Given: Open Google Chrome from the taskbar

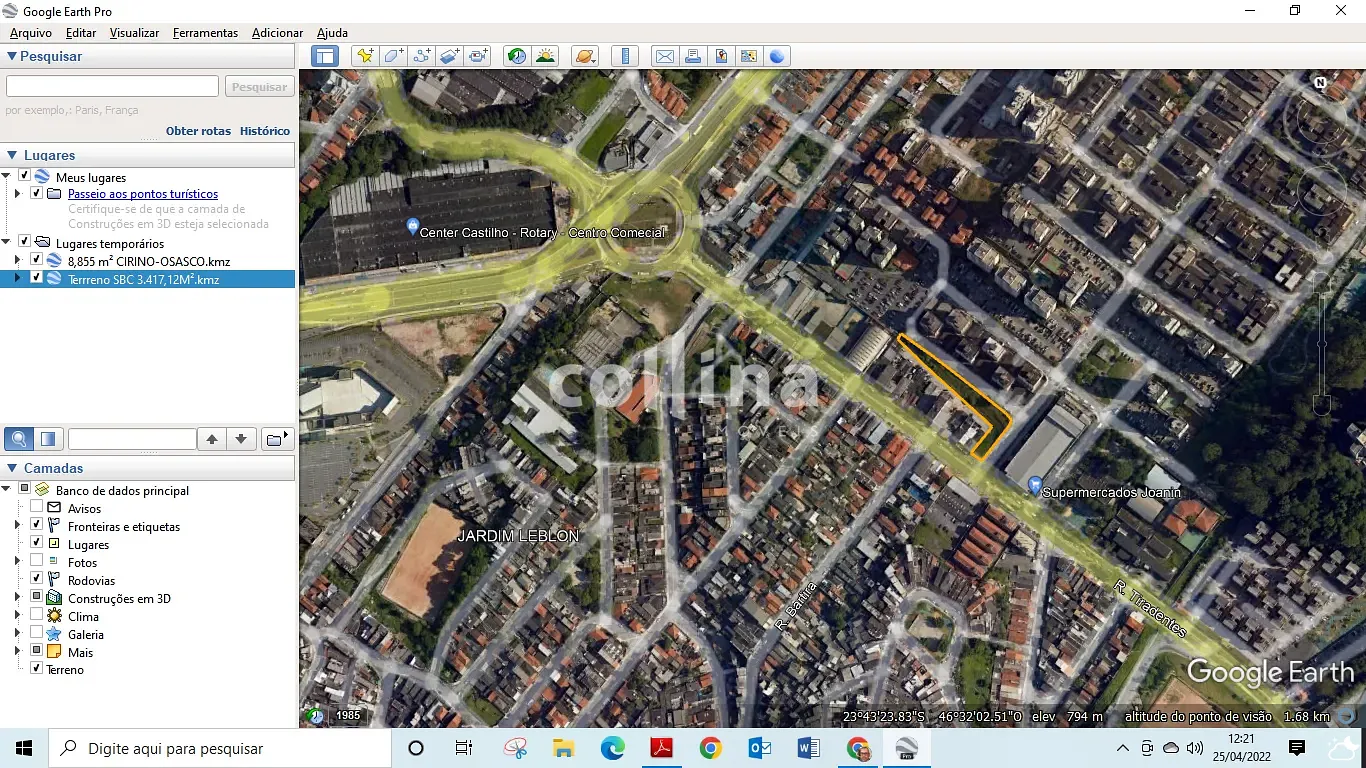Looking at the screenshot, I should 711,748.
